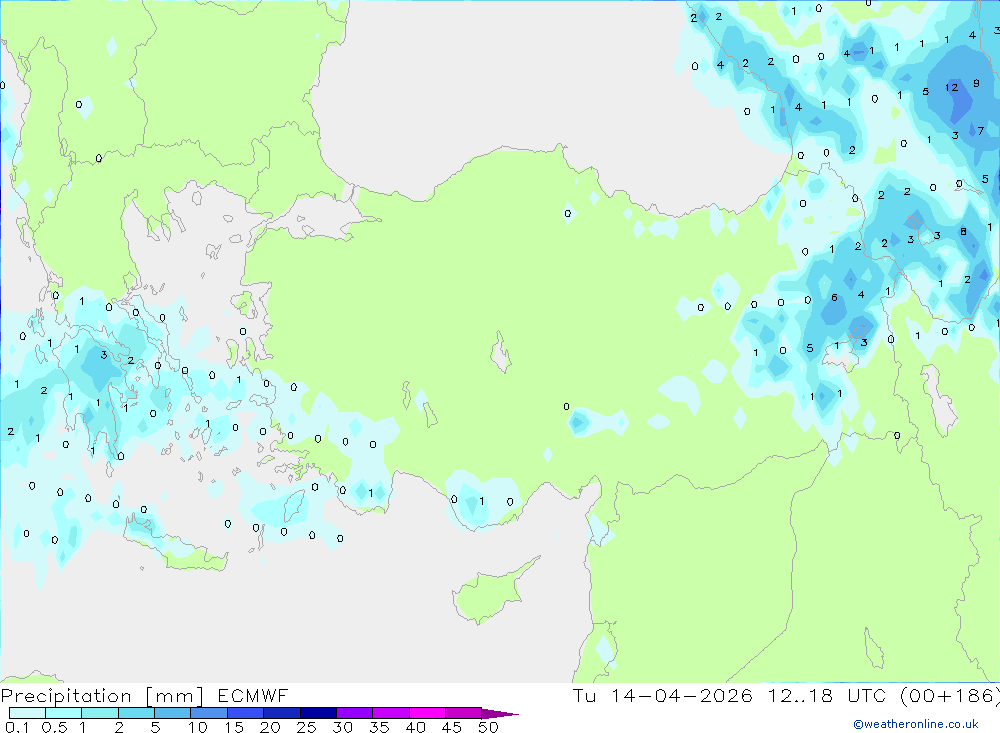Click the 'Precipitation [mm]' title text
This screenshot has height=733, width=1000.
click(102, 696)
